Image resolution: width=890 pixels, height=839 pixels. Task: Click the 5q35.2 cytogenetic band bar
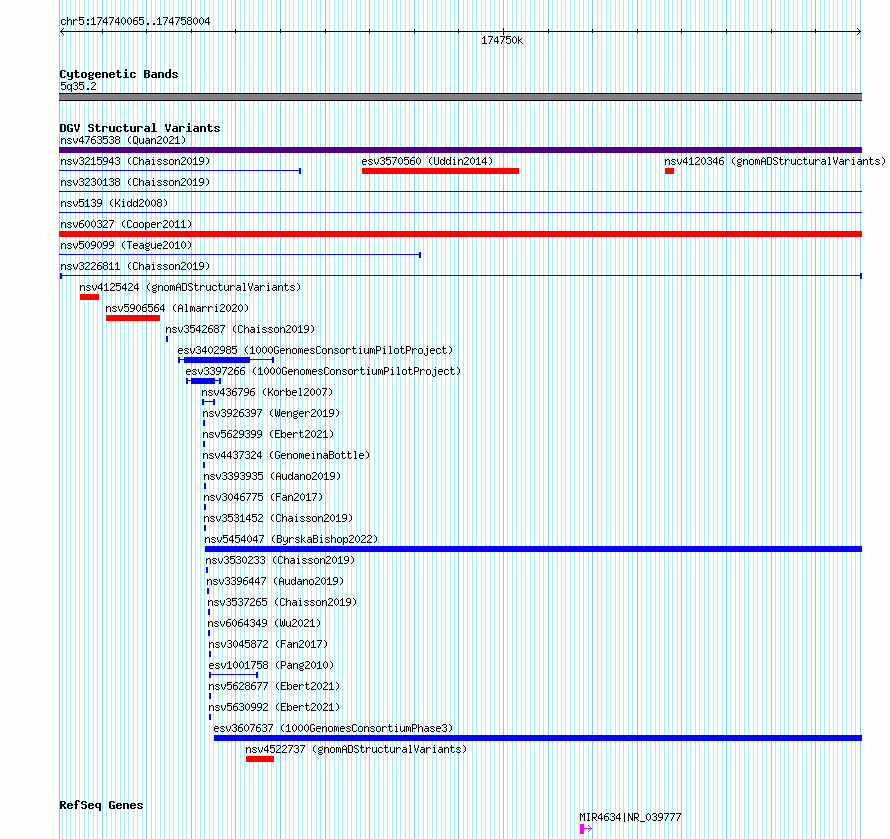(x=460, y=97)
